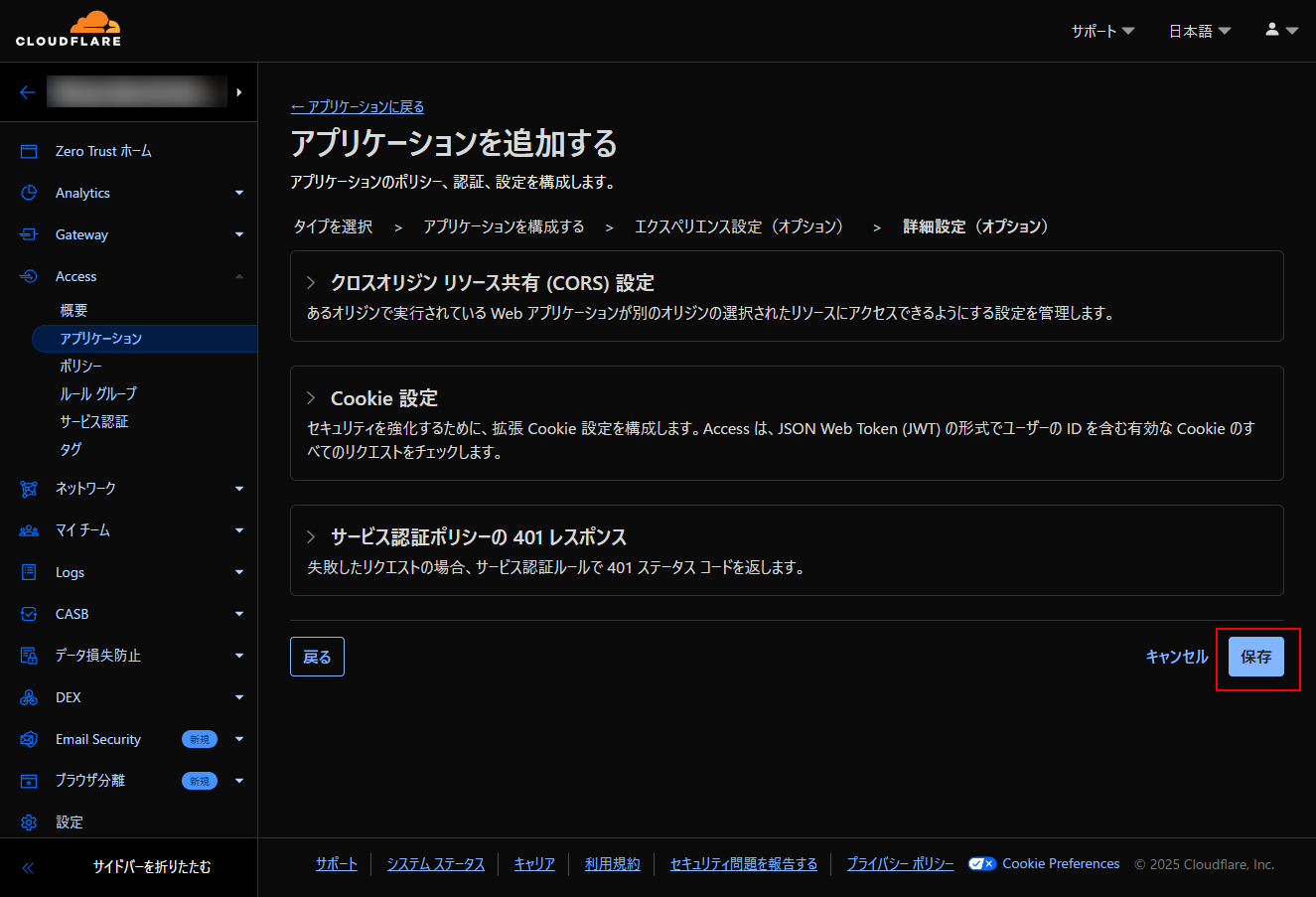The height and width of the screenshot is (897, 1316).
Task: Expand the Email Security menu arrow
Action: (239, 739)
